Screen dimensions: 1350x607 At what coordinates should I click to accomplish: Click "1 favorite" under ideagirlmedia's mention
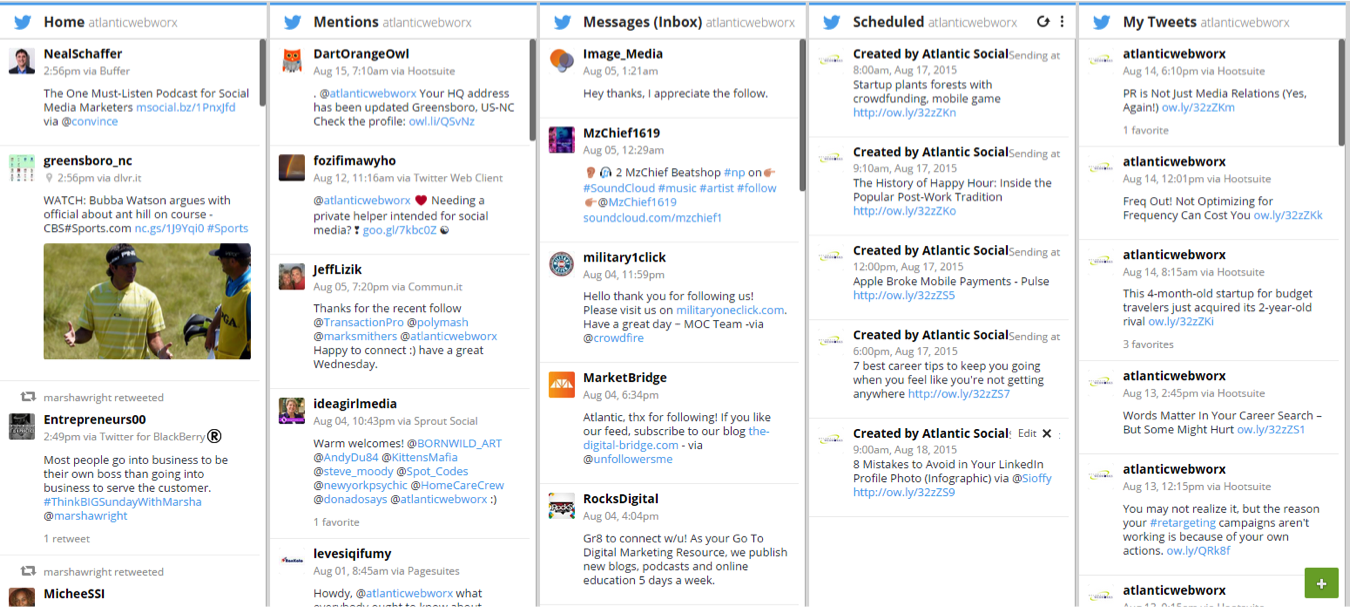click(336, 522)
